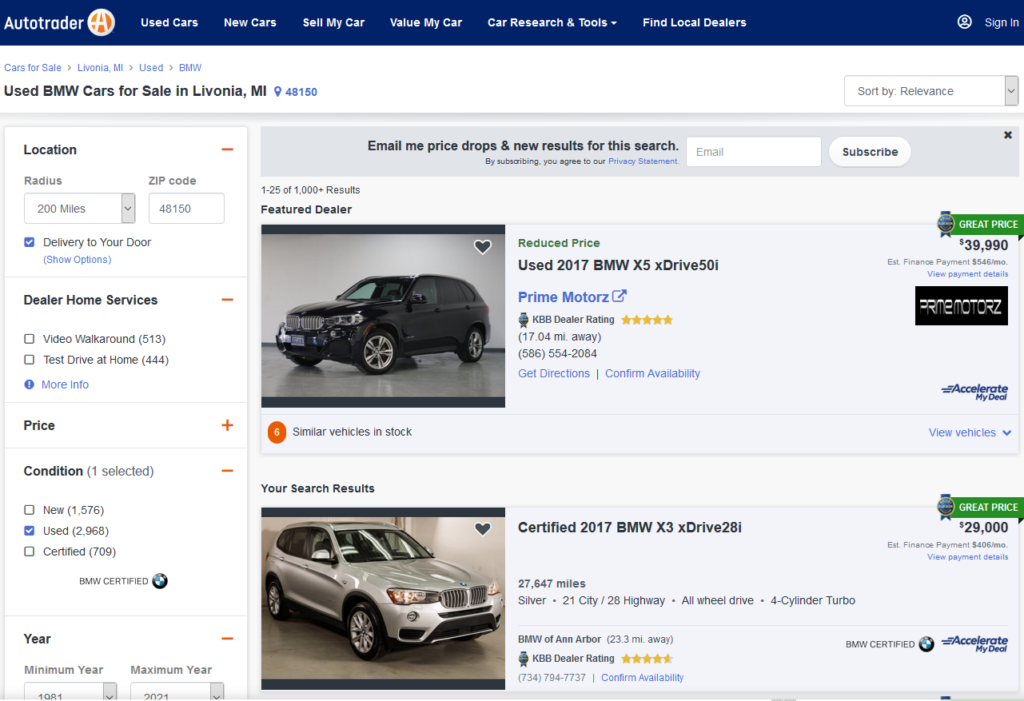Confirm Availability for the BMW X5

coord(652,374)
